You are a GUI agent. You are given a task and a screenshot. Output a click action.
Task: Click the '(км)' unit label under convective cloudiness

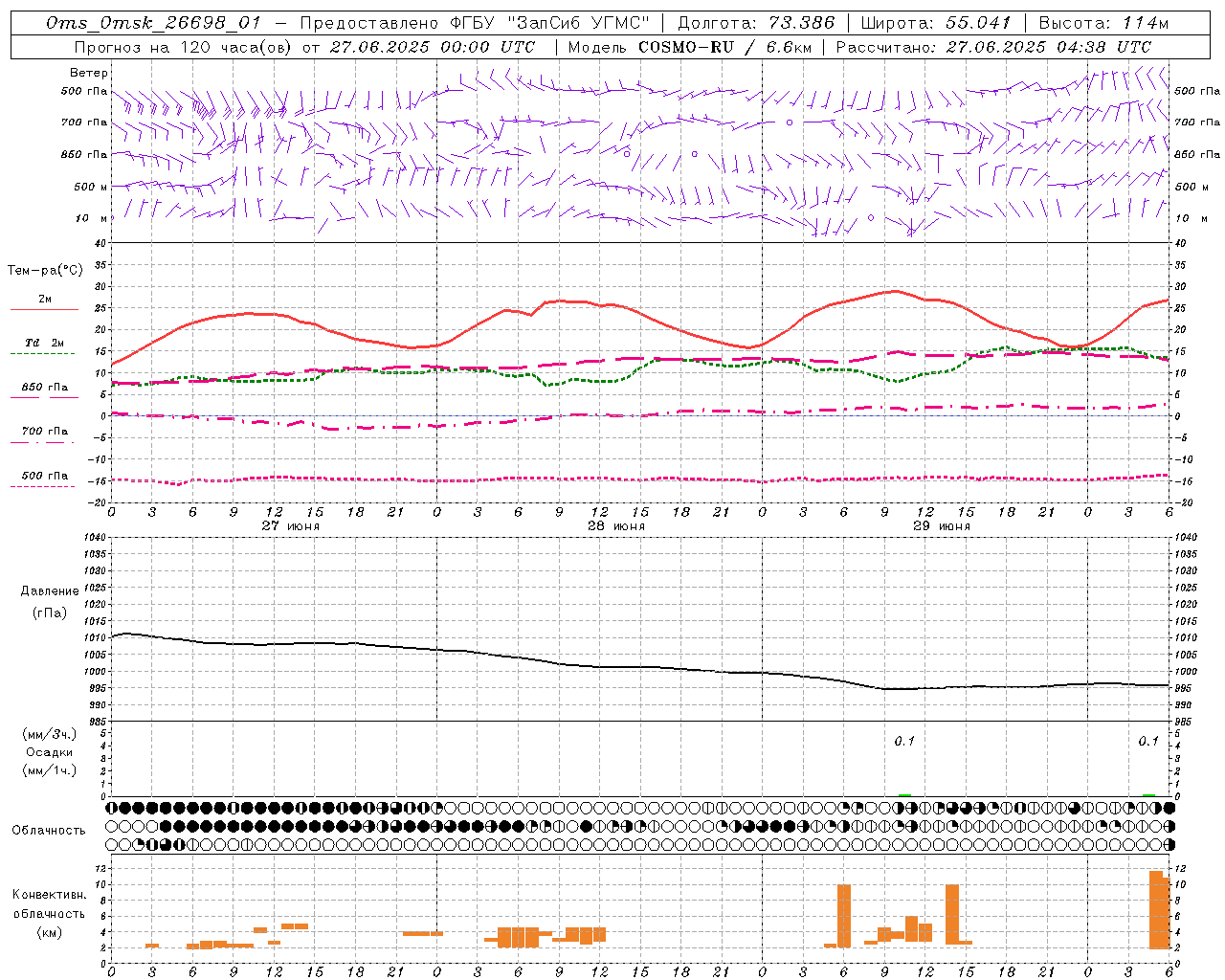point(50,932)
